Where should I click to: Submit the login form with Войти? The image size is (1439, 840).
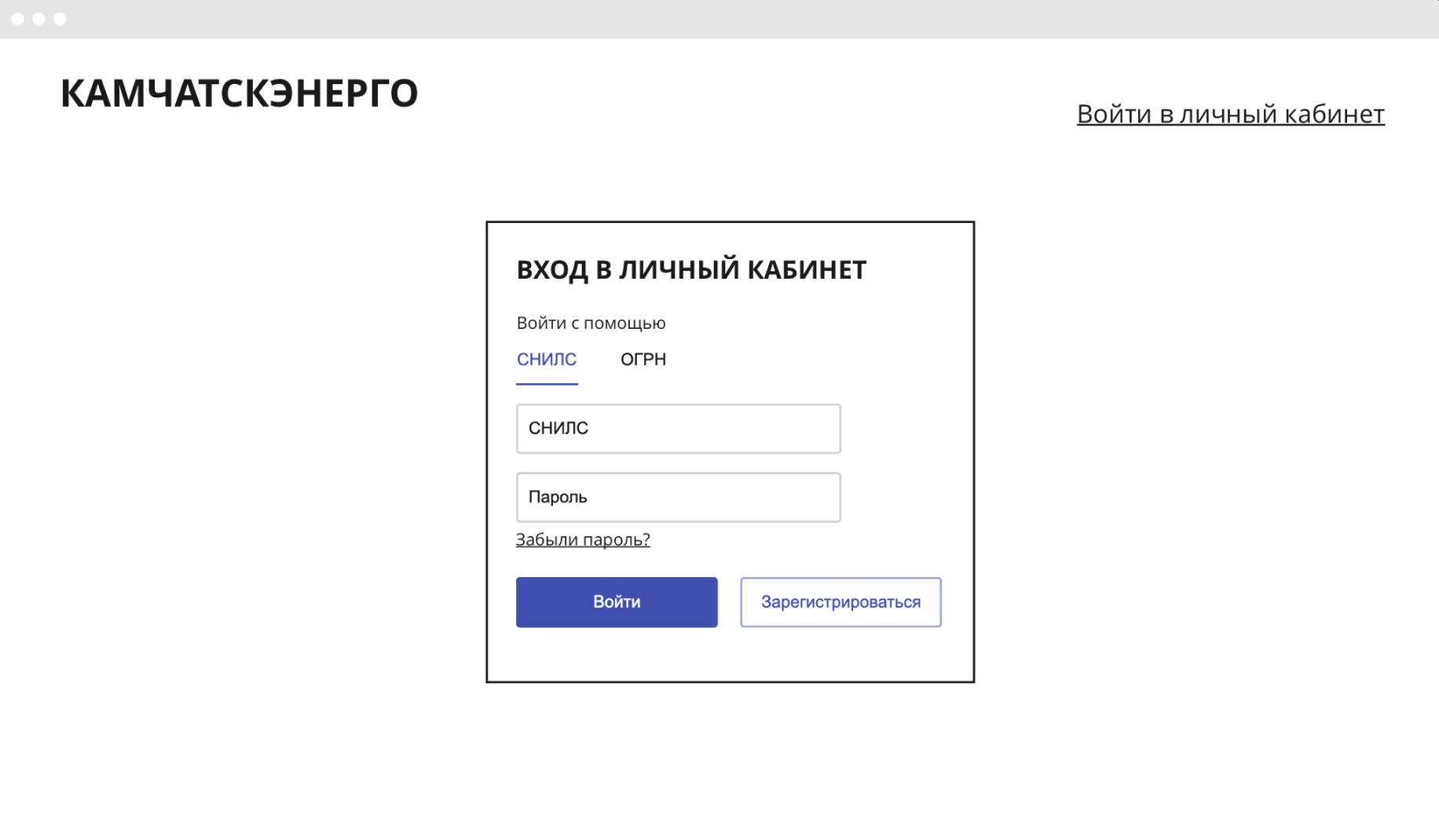(617, 602)
